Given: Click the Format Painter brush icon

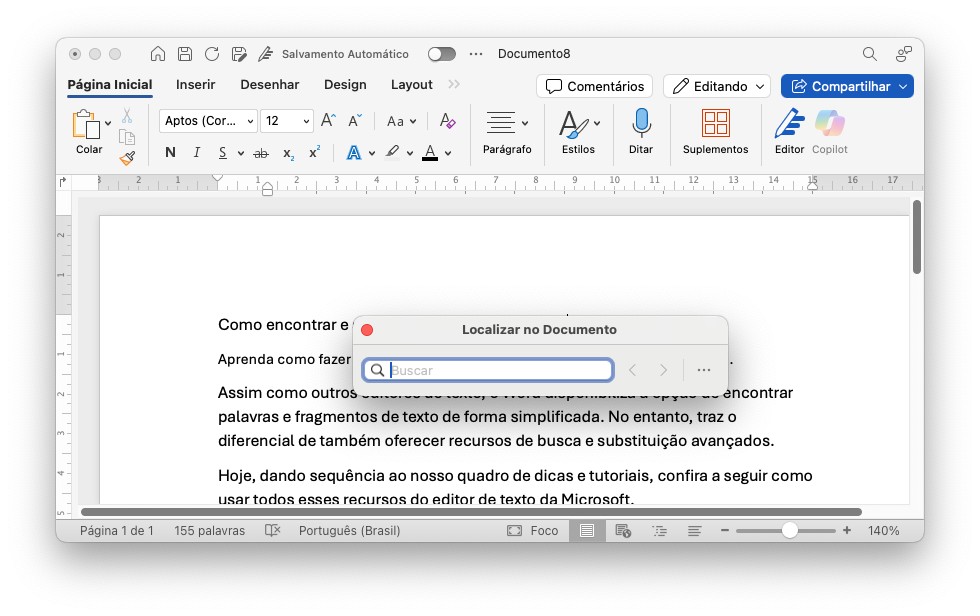Looking at the screenshot, I should coord(127,158).
